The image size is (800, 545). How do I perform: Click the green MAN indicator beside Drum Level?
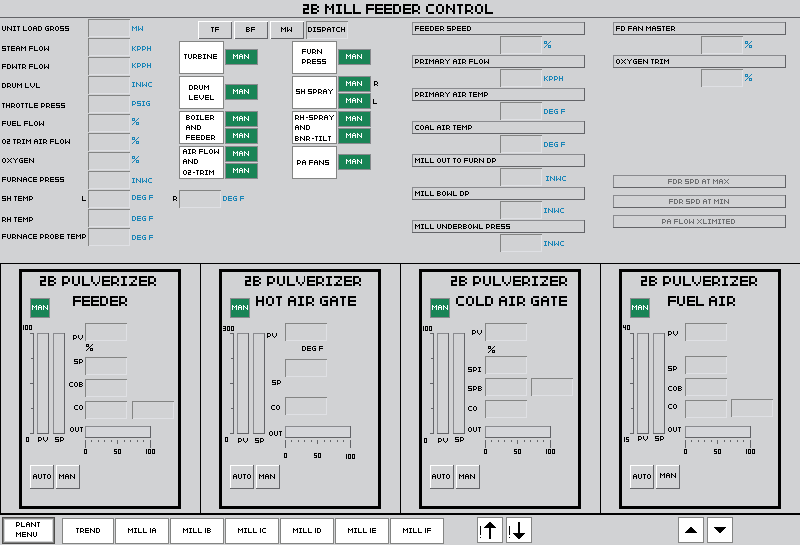click(241, 92)
